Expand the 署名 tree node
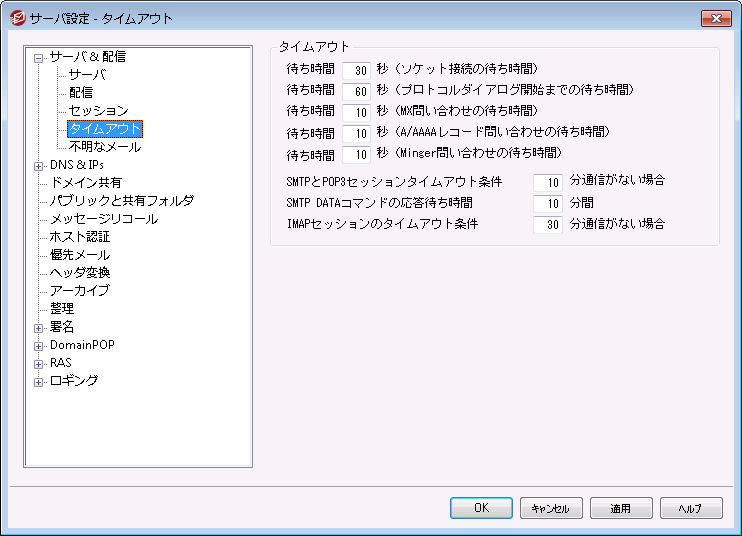Viewport: 742px width, 536px height. [39, 327]
